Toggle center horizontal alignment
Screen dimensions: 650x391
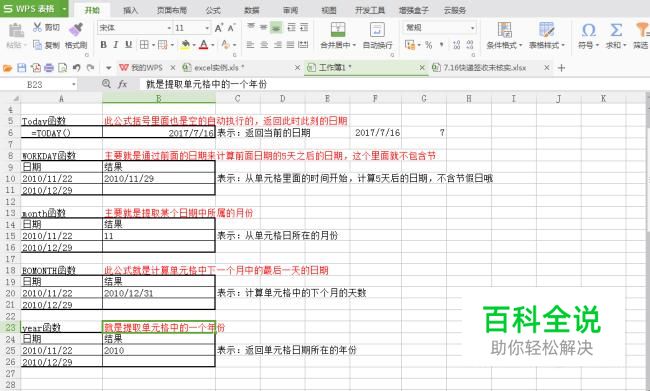coord(264,45)
